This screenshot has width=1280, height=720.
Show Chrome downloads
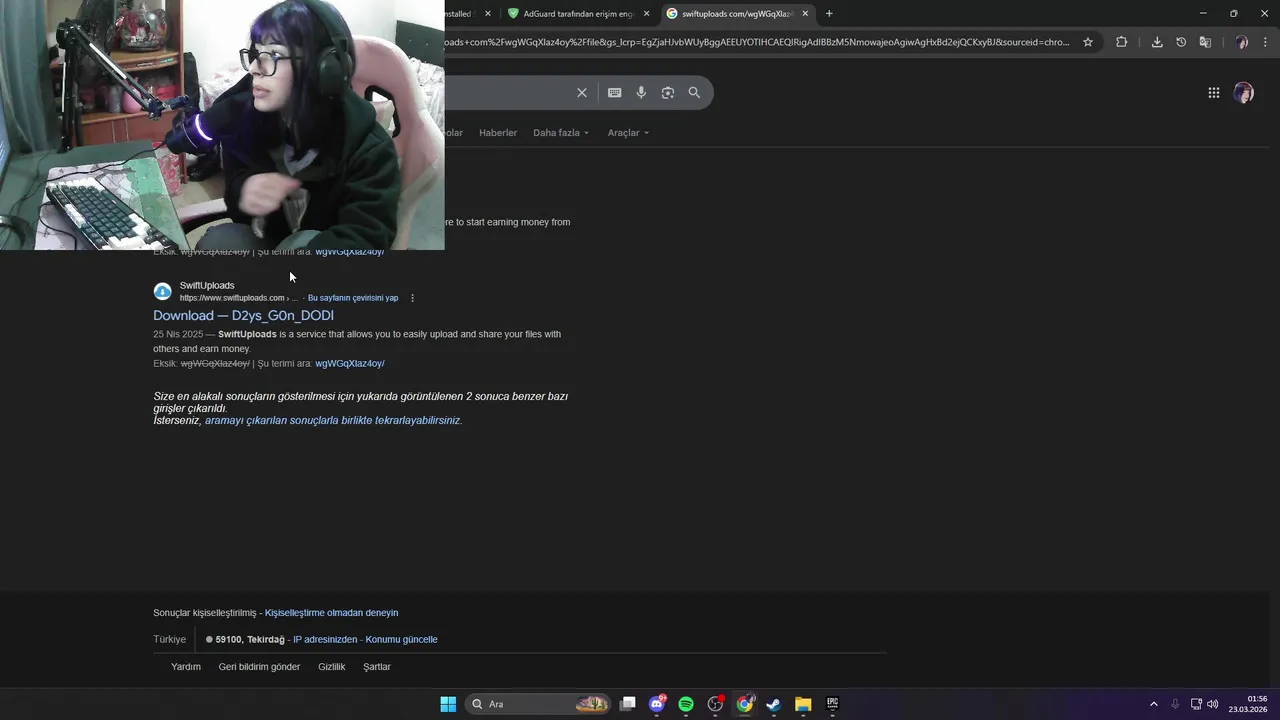[x=1157, y=42]
